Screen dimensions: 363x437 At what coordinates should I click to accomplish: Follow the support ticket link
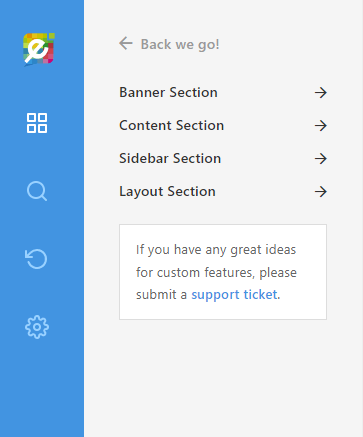point(234,295)
